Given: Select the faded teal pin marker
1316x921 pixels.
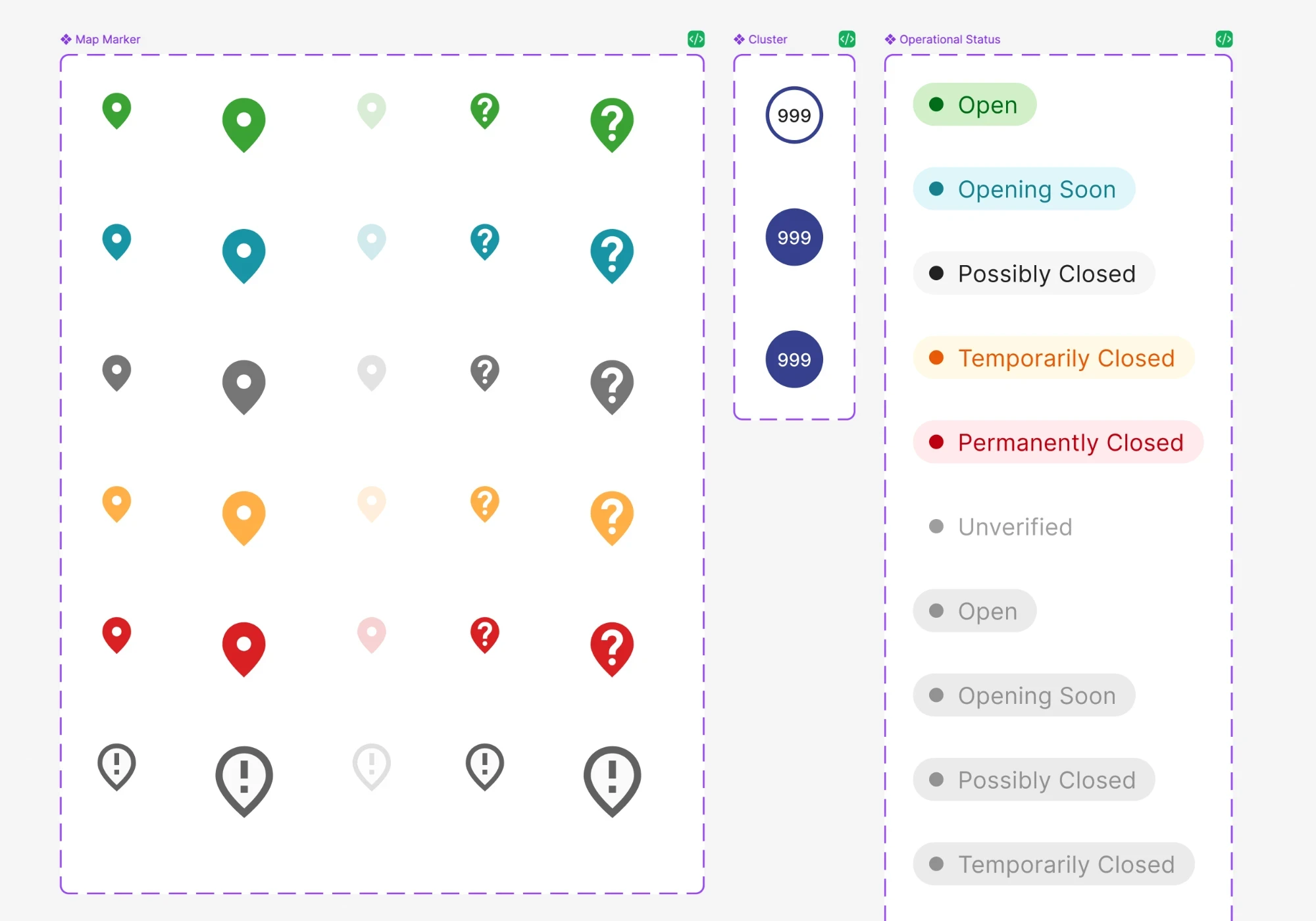Looking at the screenshot, I should pyautogui.click(x=372, y=242).
